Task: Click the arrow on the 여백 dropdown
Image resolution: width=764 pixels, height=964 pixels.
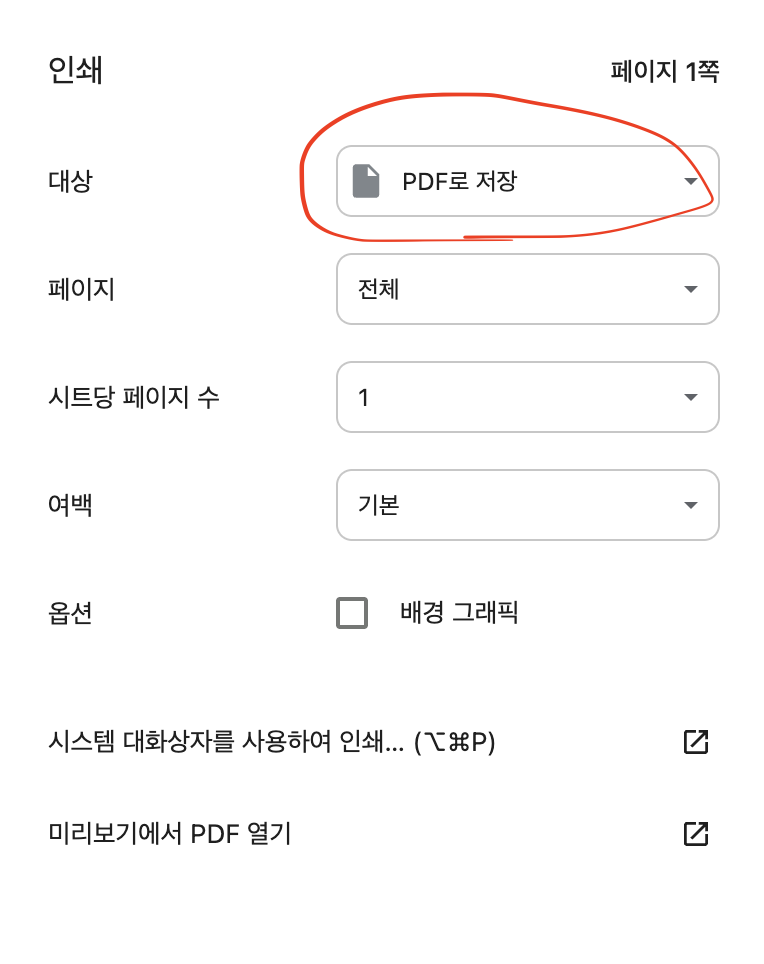Action: point(690,505)
